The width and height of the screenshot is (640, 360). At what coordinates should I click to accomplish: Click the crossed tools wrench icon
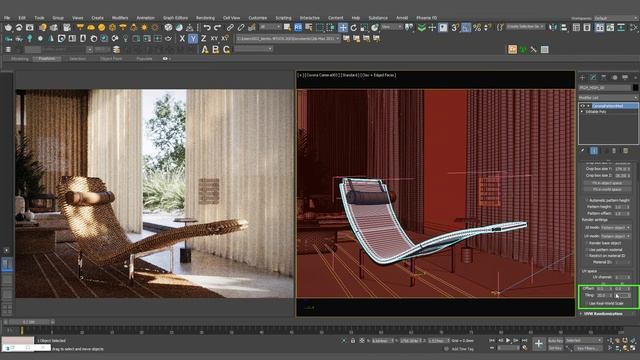click(533, 49)
